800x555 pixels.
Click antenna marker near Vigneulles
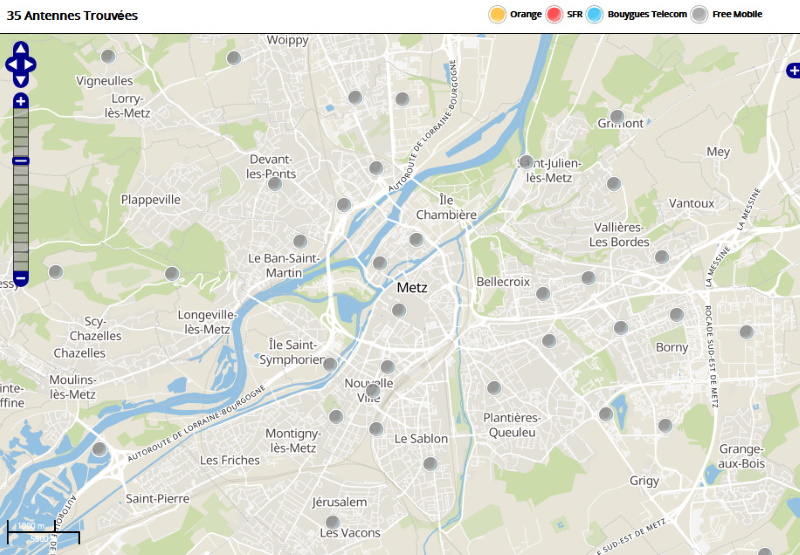tap(108, 57)
